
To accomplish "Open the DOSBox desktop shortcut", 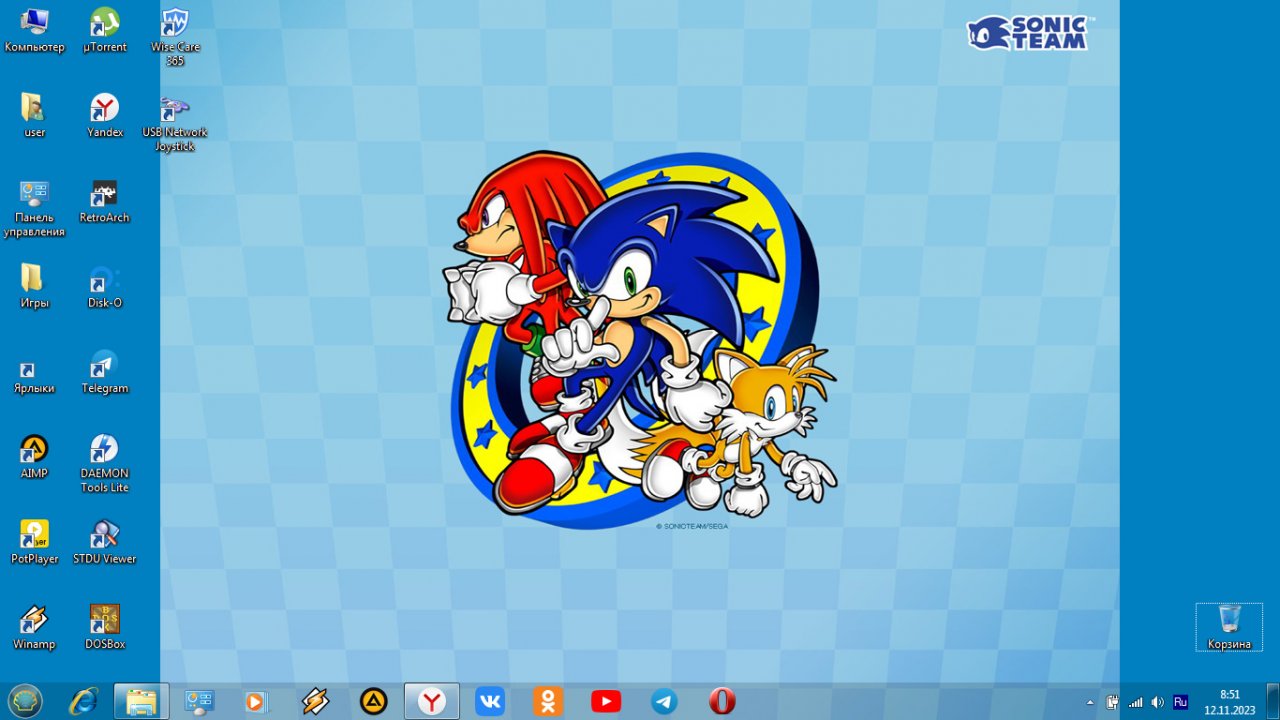I will pyautogui.click(x=105, y=628).
